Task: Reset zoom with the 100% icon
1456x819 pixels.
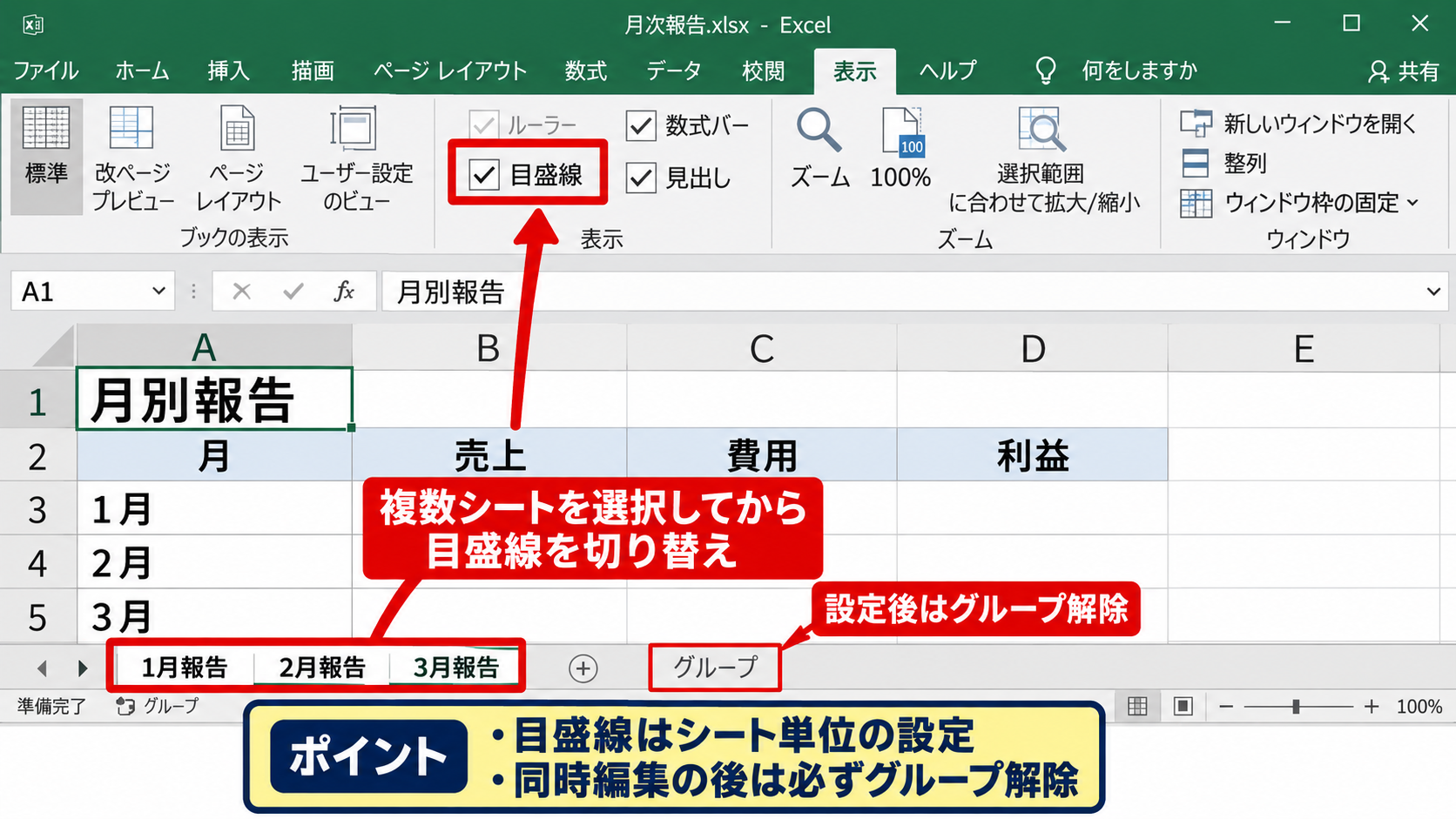Action: 901,148
